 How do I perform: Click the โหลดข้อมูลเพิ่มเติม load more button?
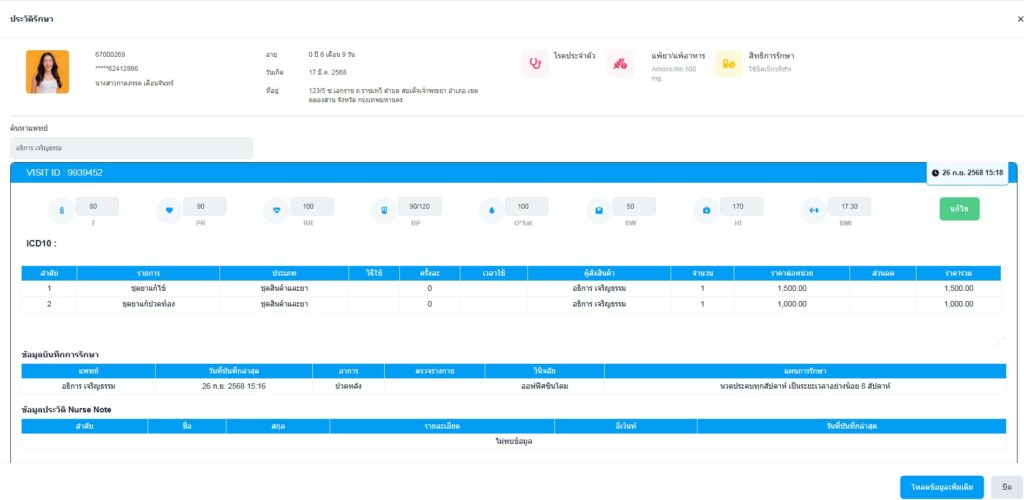(x=941, y=485)
